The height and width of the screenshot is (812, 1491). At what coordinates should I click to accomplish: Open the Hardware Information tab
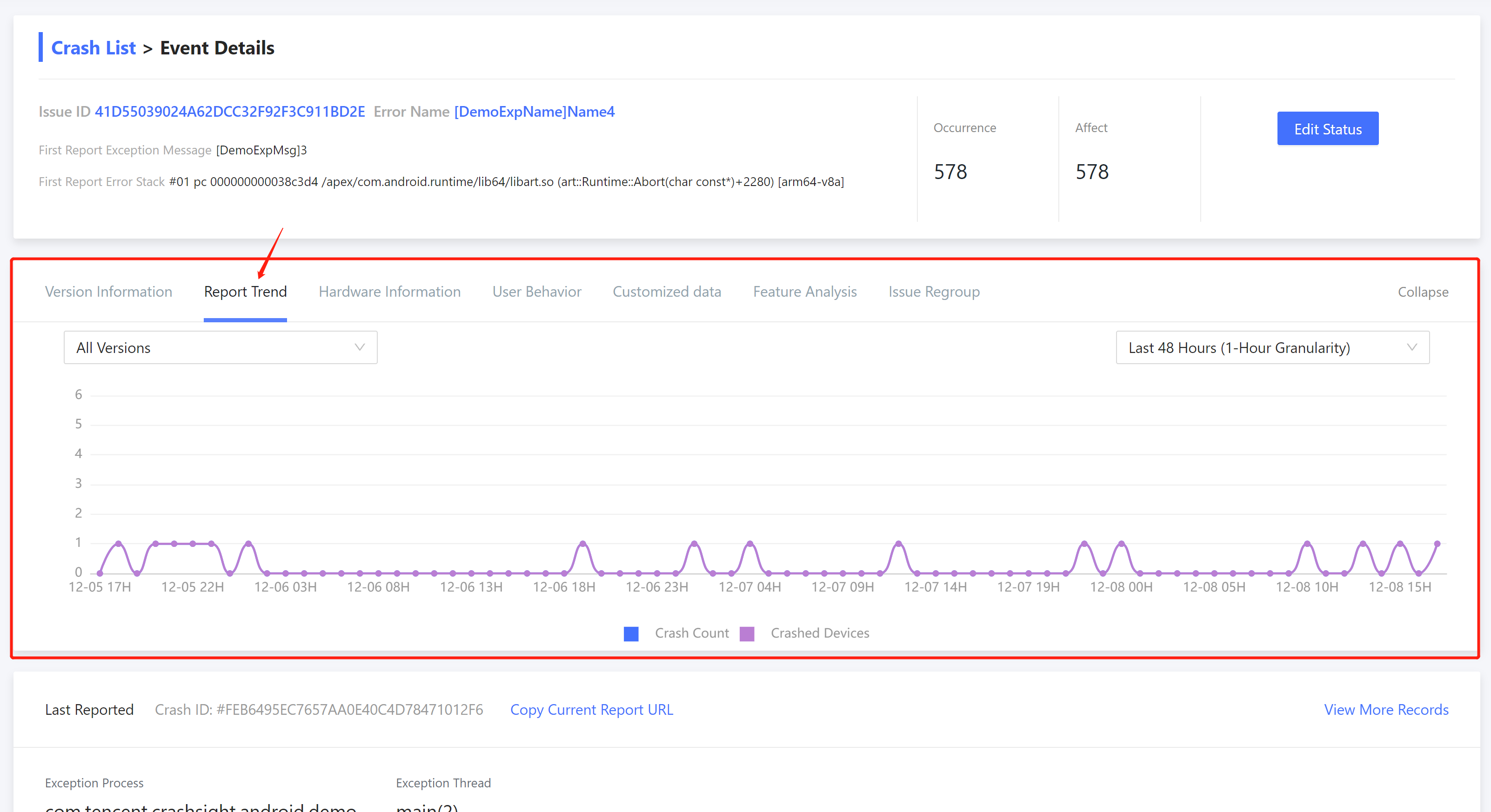(389, 292)
